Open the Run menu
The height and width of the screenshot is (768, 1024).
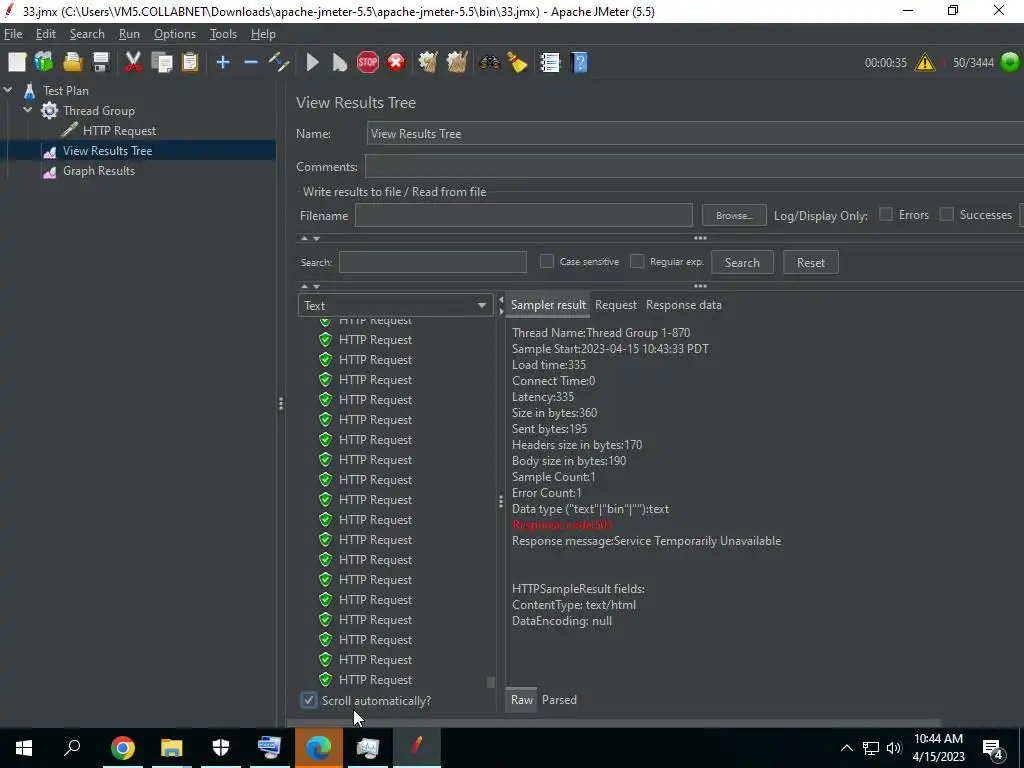pos(129,34)
